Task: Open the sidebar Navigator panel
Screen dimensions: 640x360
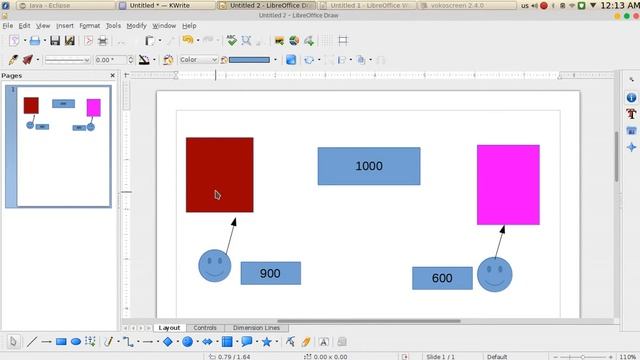Action: click(631, 147)
